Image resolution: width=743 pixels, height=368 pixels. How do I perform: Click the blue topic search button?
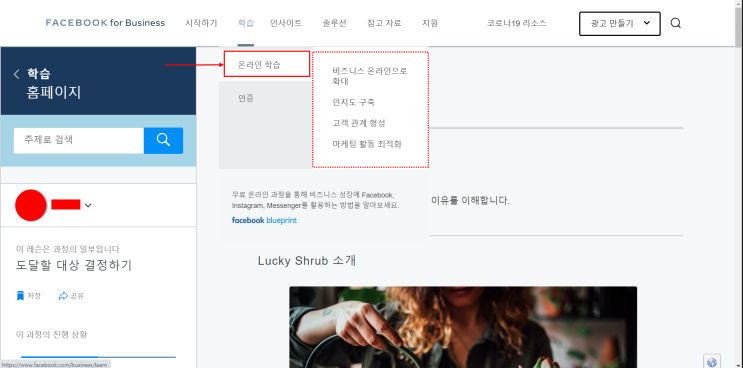coord(163,140)
